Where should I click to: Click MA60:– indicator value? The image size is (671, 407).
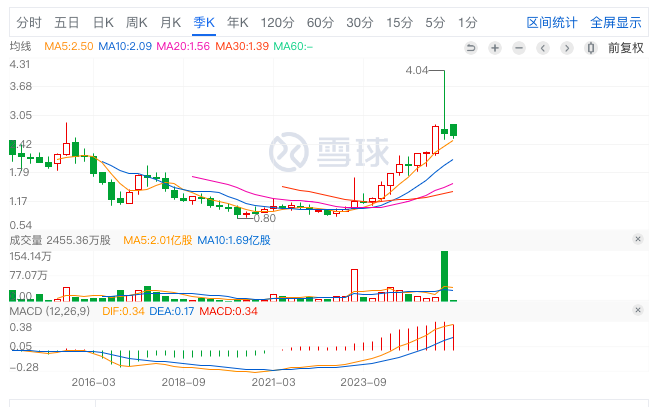pos(293,46)
